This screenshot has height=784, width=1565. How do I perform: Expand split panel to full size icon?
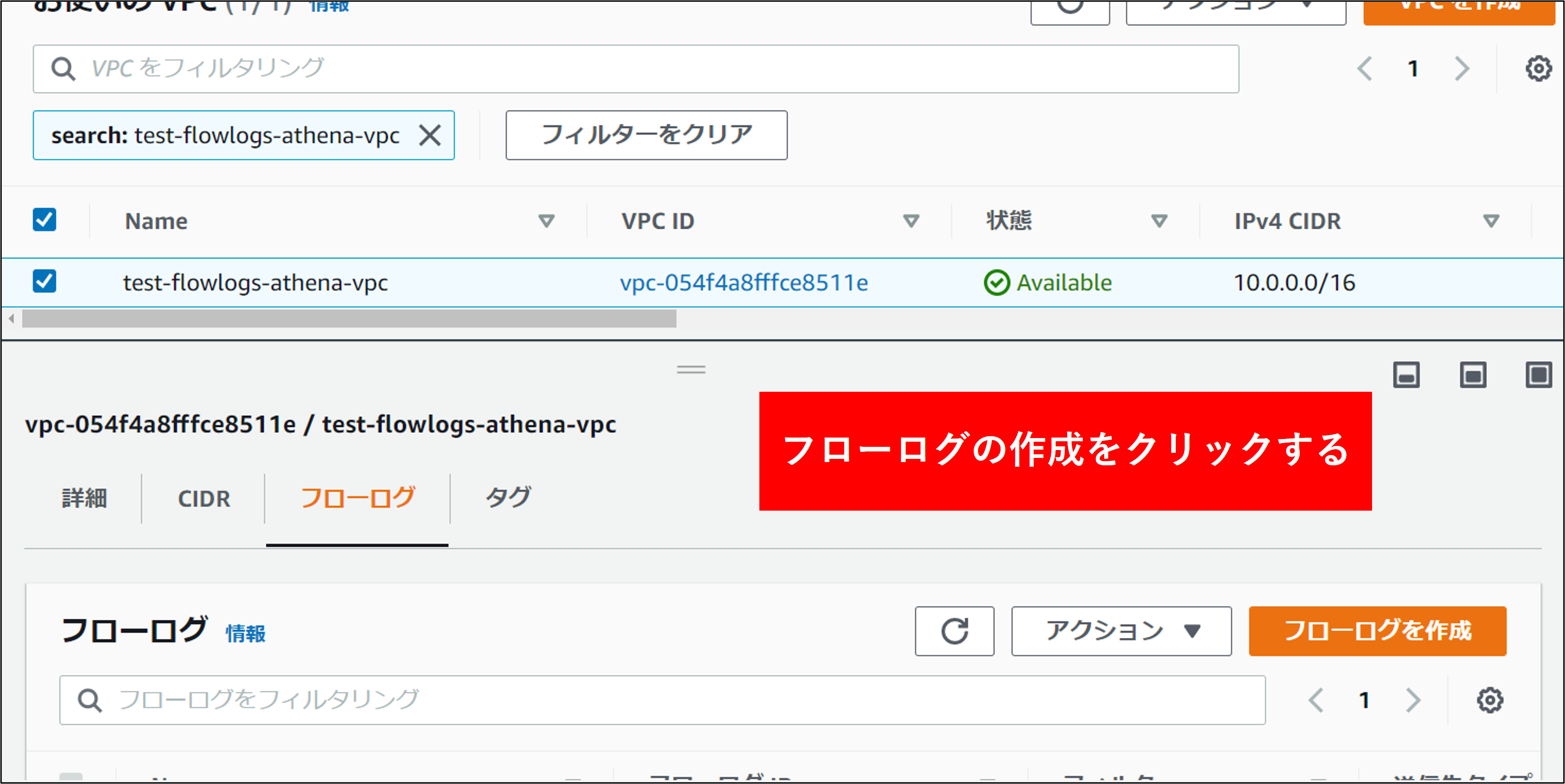[1538, 375]
